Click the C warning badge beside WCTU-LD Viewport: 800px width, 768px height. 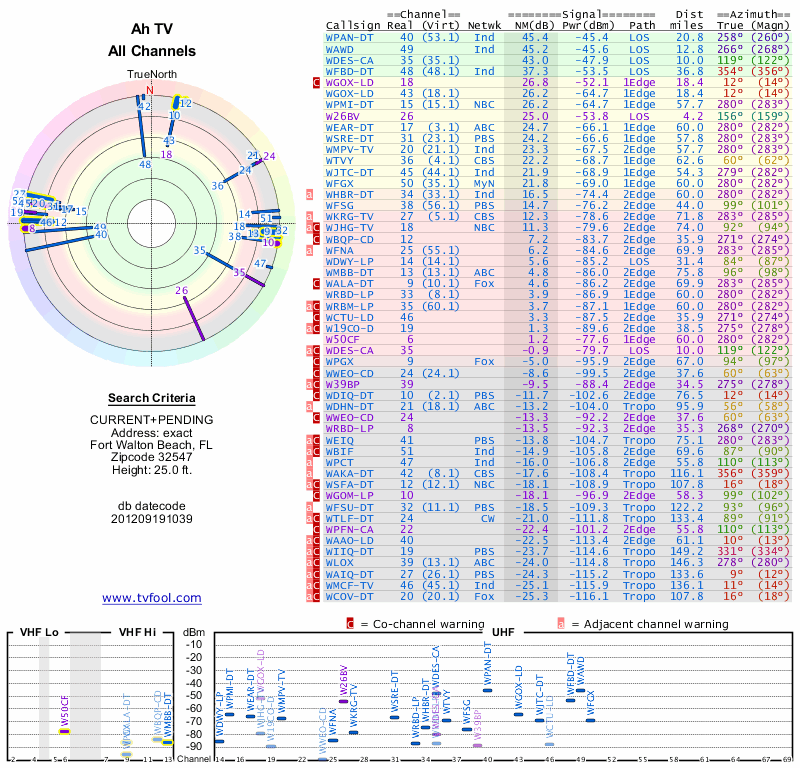click(x=316, y=317)
